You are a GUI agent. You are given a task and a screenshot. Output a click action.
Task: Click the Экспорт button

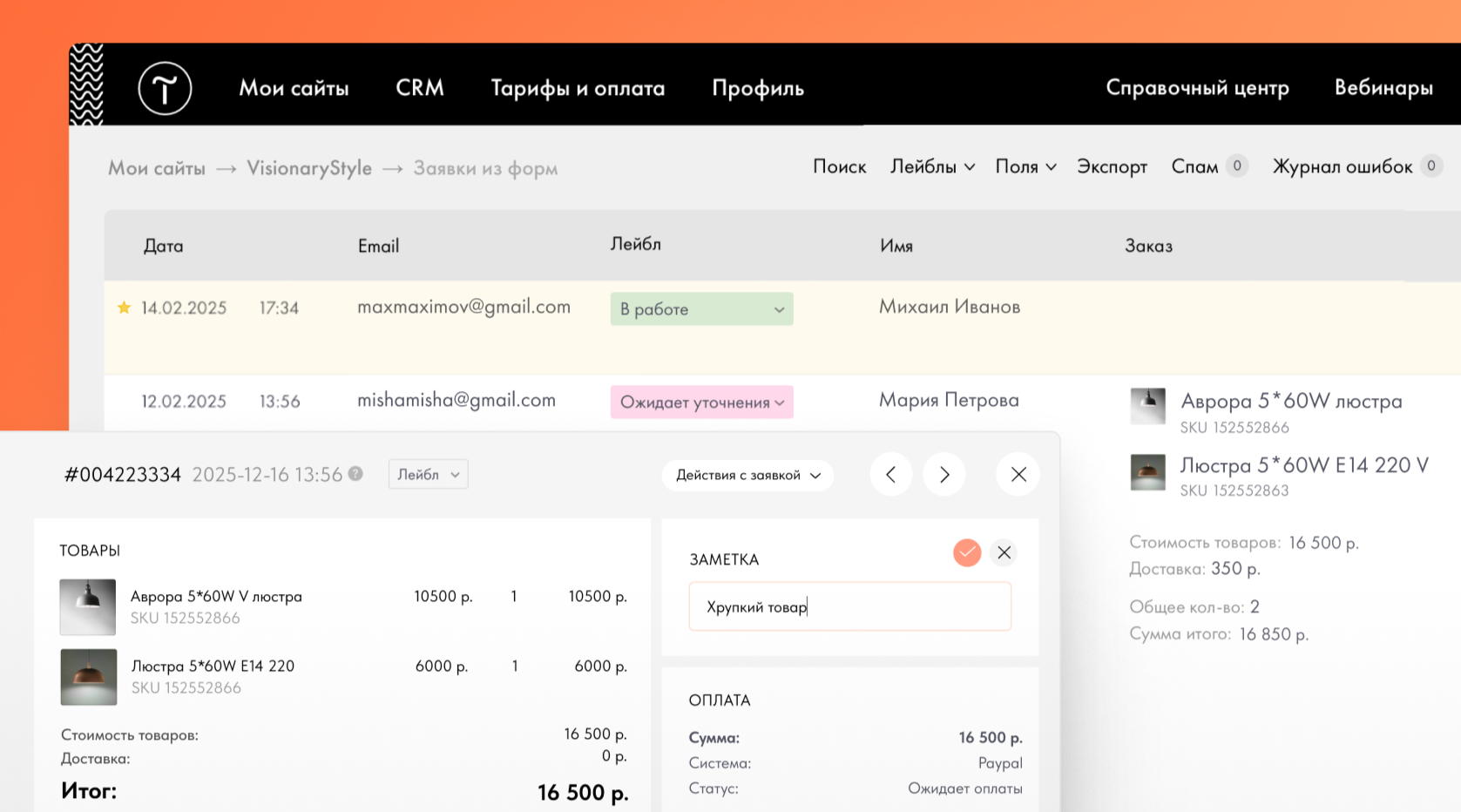click(x=1112, y=166)
